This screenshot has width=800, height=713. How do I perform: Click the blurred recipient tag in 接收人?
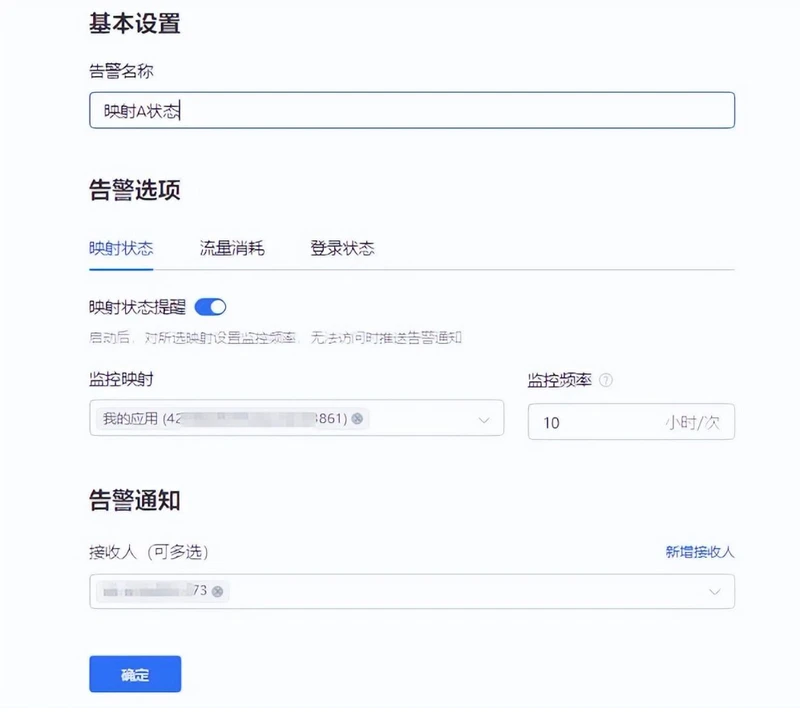pos(155,591)
